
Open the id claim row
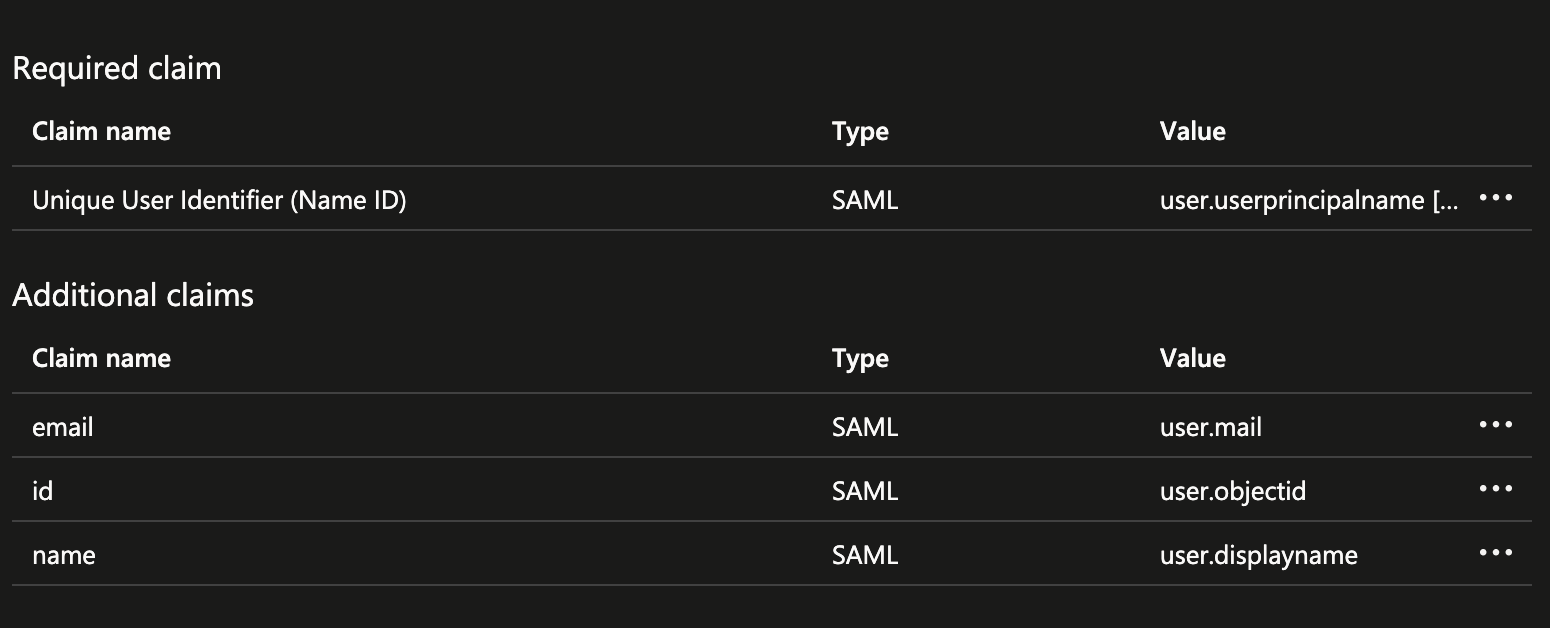[x=43, y=491]
